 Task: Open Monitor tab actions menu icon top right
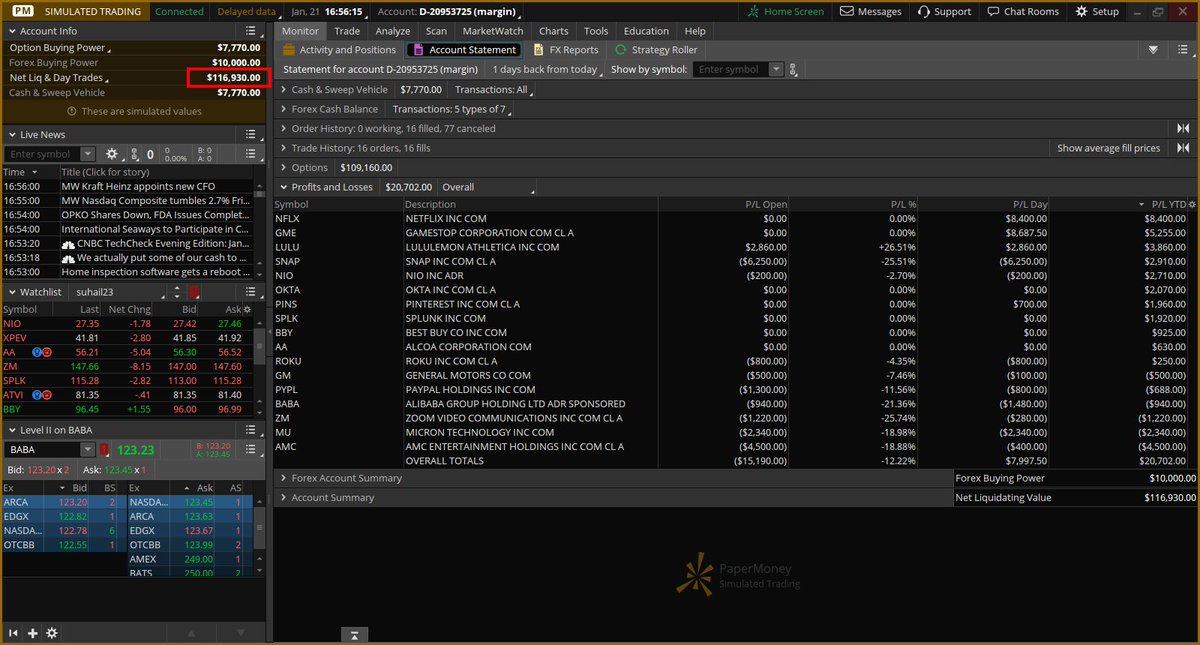click(x=1182, y=49)
